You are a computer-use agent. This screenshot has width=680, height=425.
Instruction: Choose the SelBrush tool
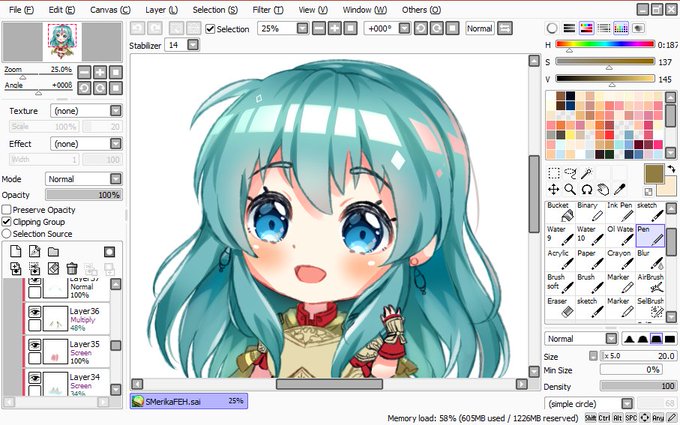coord(650,307)
